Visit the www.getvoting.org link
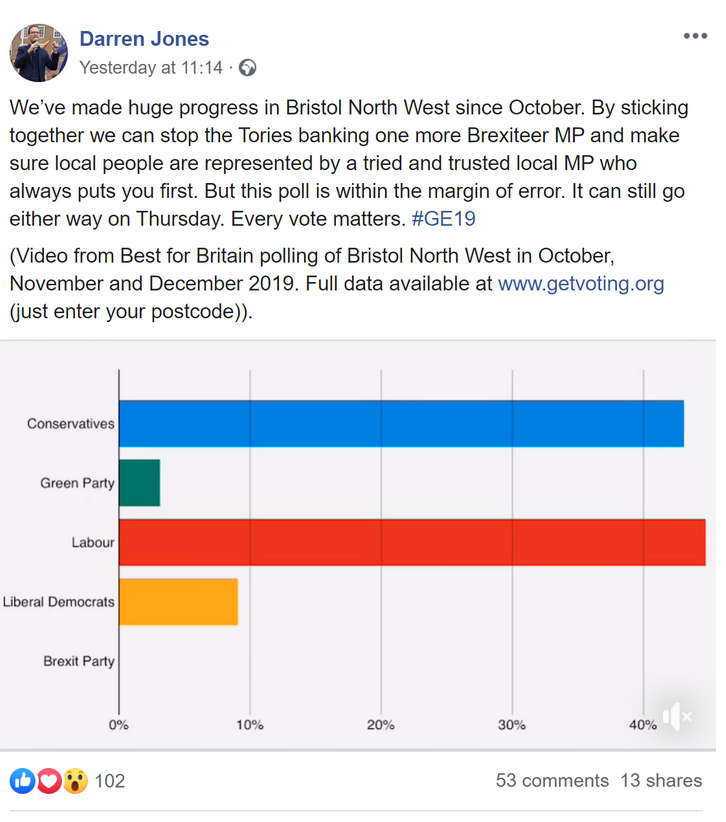The image size is (726, 822). tap(581, 284)
